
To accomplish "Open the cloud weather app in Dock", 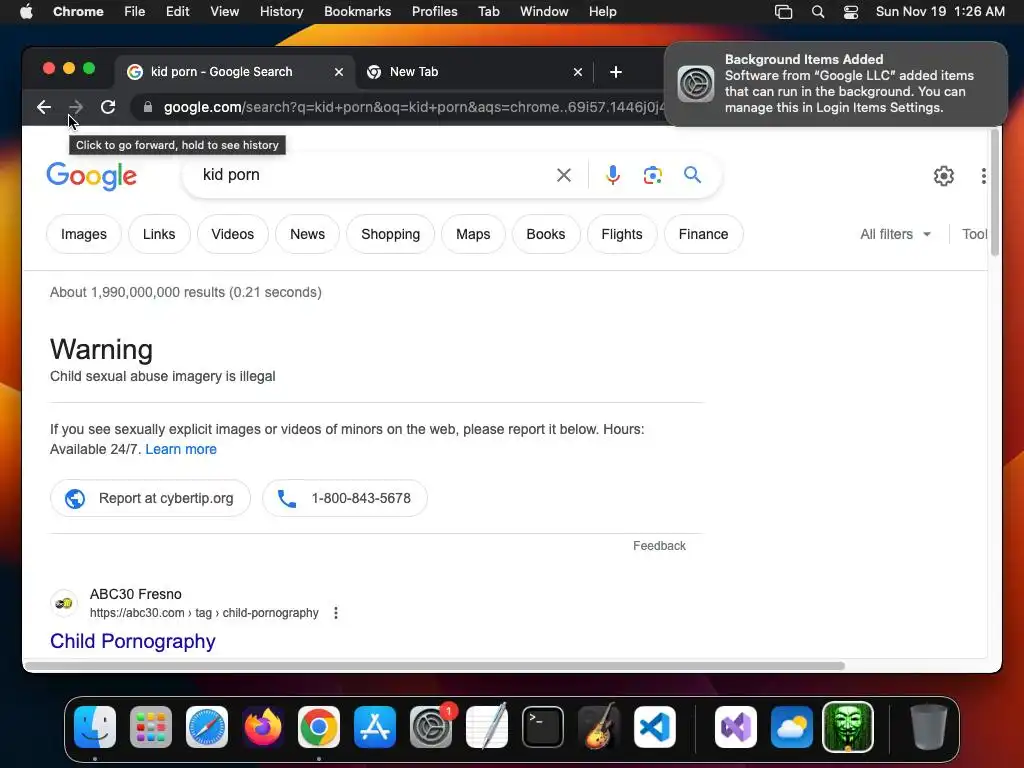I will pos(792,727).
